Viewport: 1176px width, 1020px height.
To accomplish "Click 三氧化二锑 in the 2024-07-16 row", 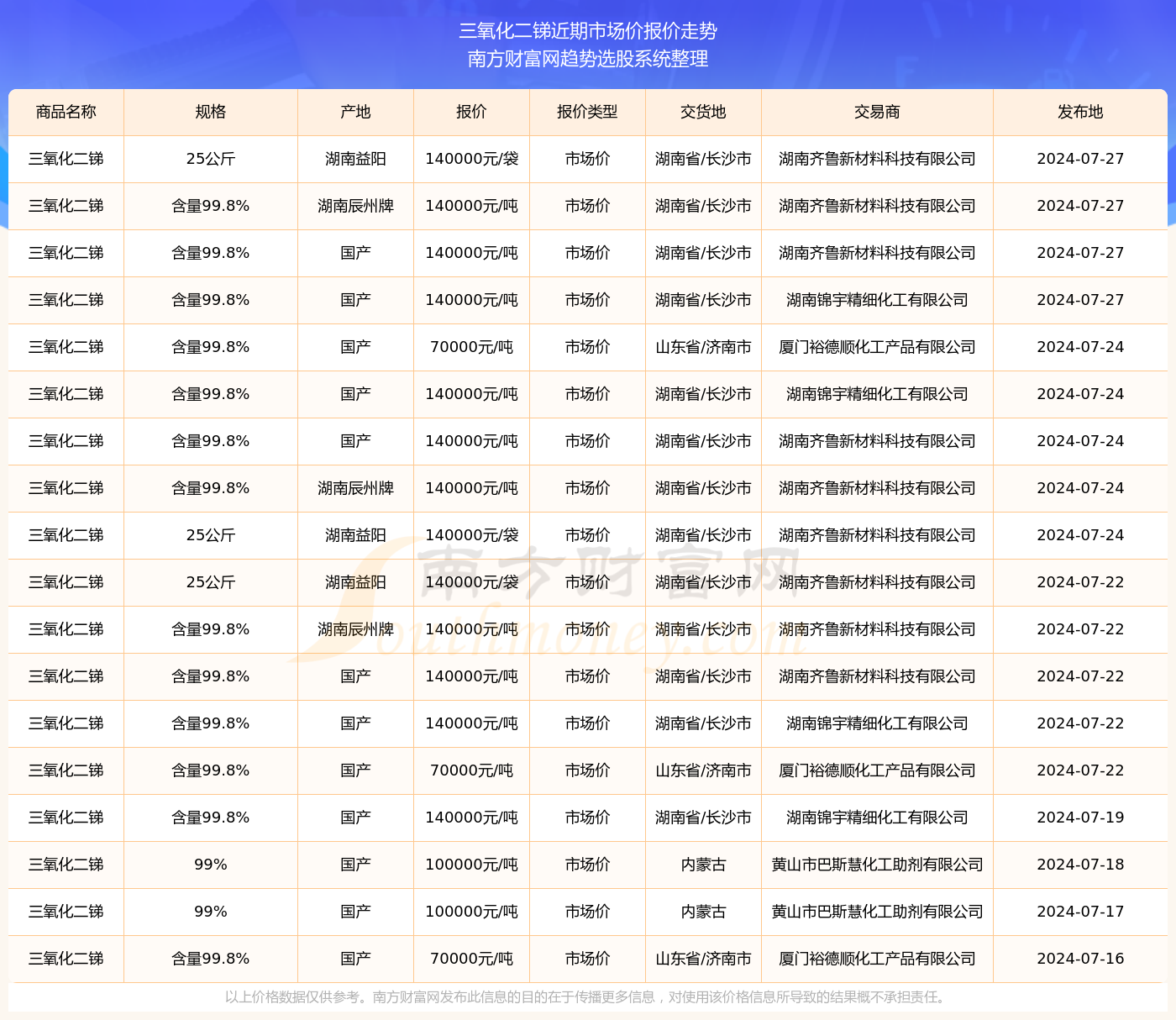I will (x=66, y=959).
